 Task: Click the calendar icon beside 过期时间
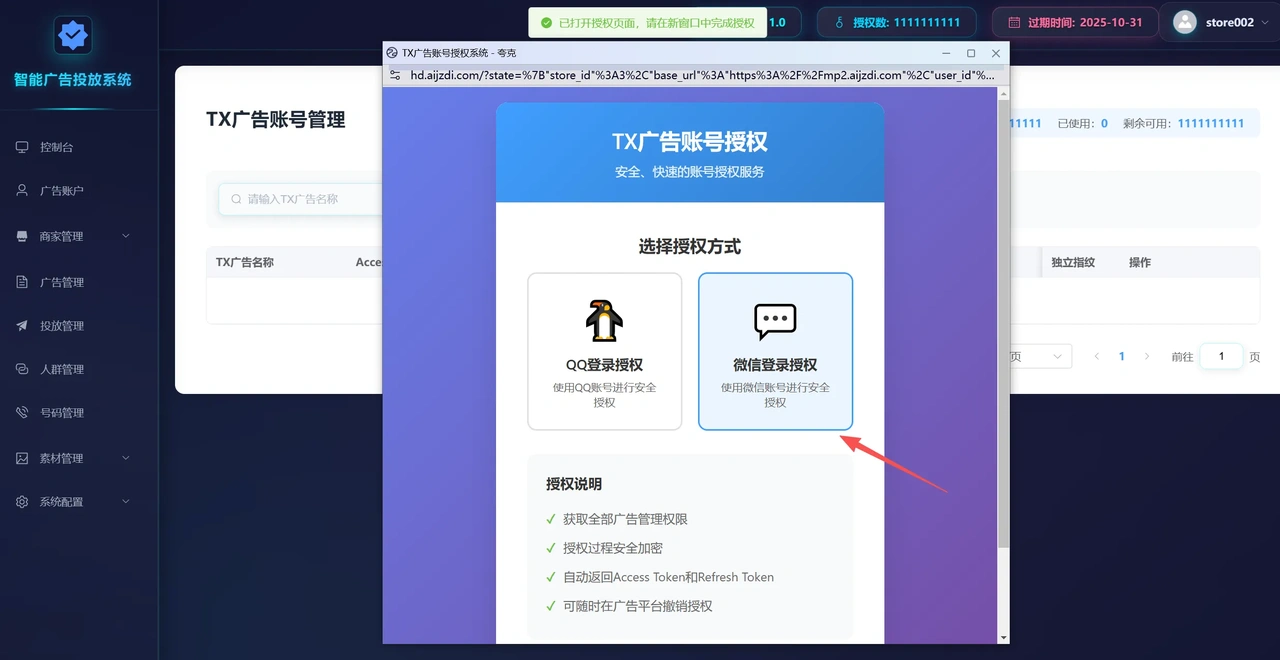click(1014, 22)
